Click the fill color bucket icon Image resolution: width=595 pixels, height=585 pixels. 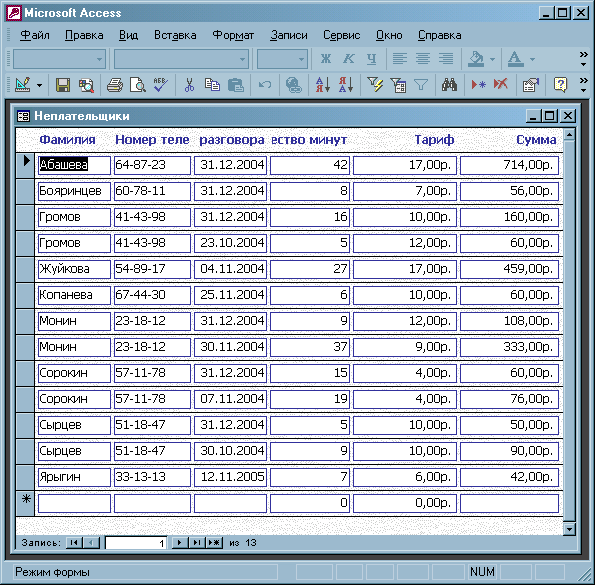pos(476,59)
